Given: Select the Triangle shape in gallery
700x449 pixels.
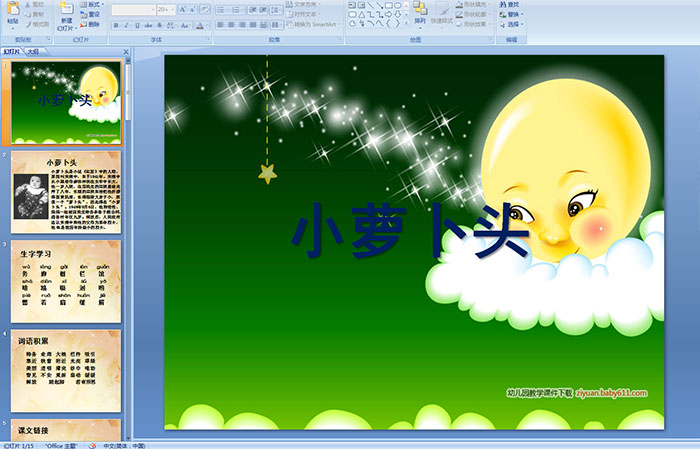Looking at the screenshot, I should tap(362, 15).
